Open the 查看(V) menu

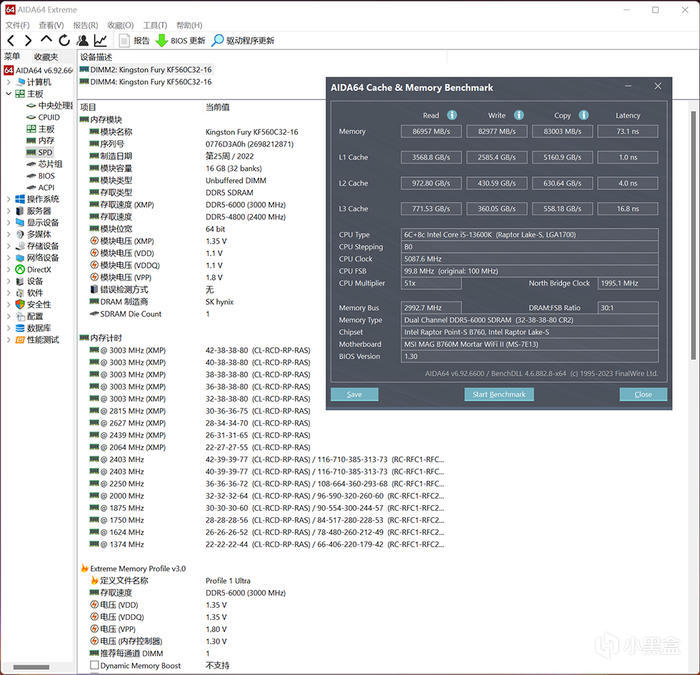tap(51, 25)
